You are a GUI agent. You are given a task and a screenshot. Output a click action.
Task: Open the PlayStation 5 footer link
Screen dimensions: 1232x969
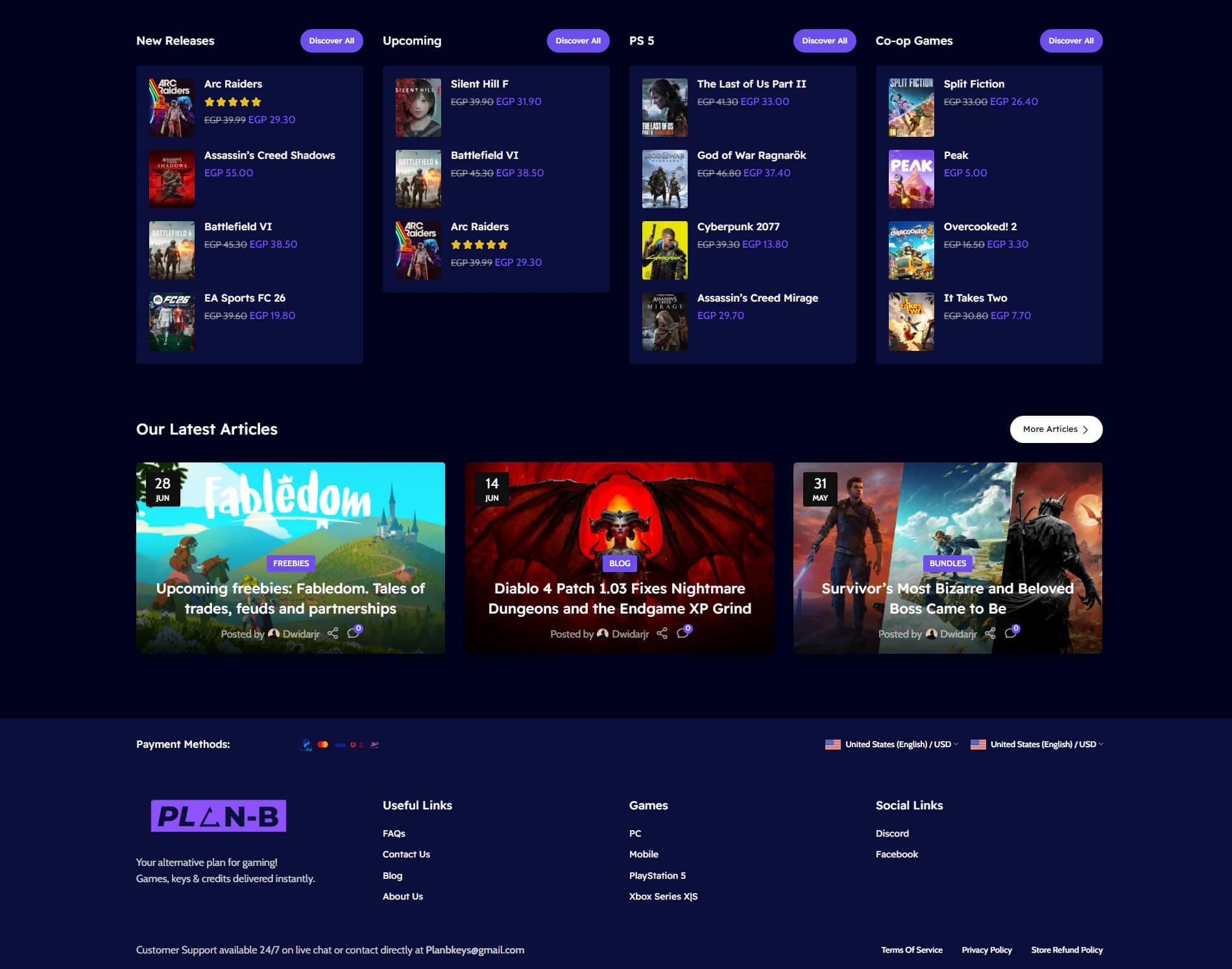[x=657, y=876]
